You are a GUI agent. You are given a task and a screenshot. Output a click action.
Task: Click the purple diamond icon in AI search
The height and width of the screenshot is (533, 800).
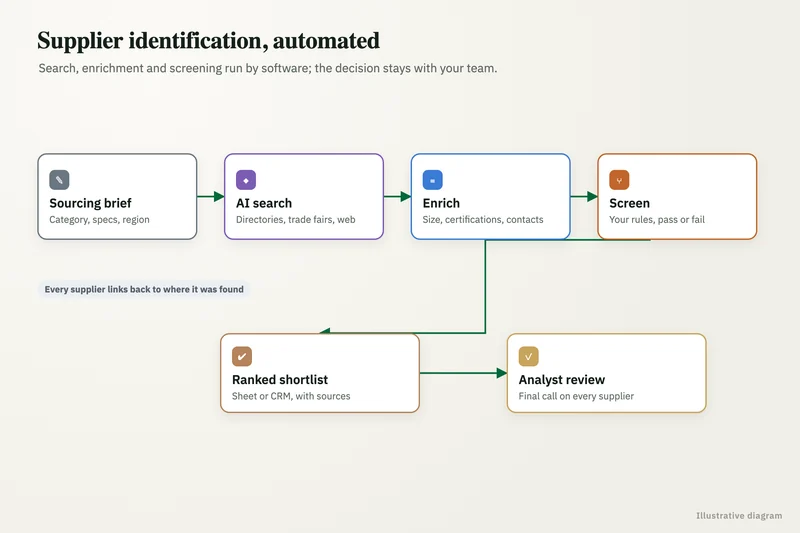point(246,180)
